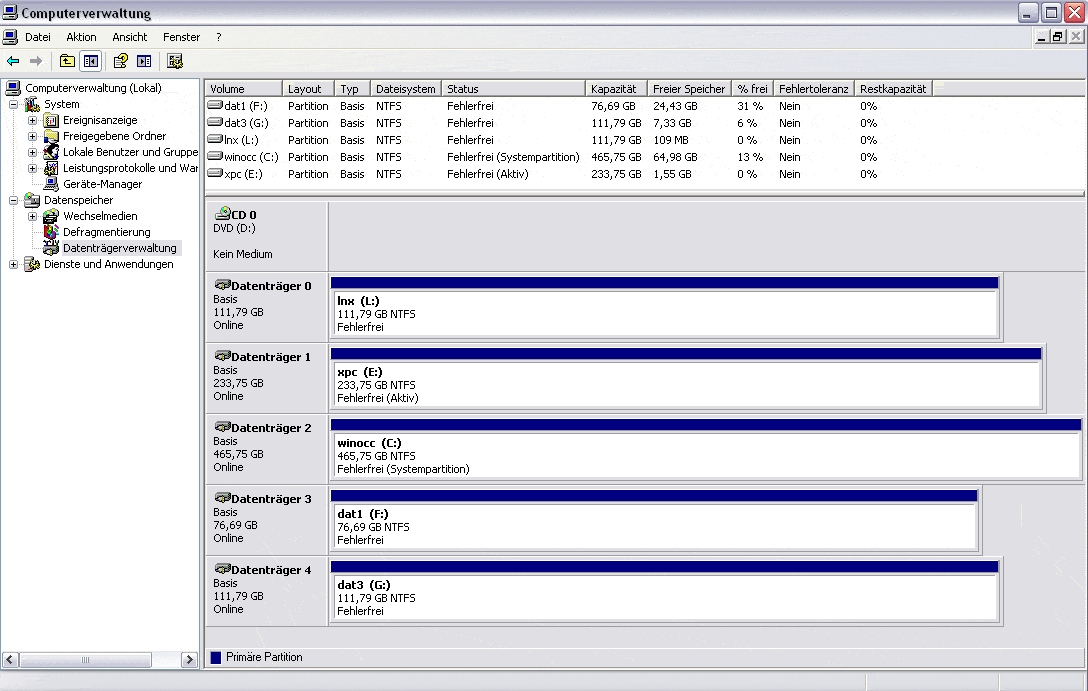Select the Ereignisanzeige node
The image size is (1088, 691).
tap(100, 120)
